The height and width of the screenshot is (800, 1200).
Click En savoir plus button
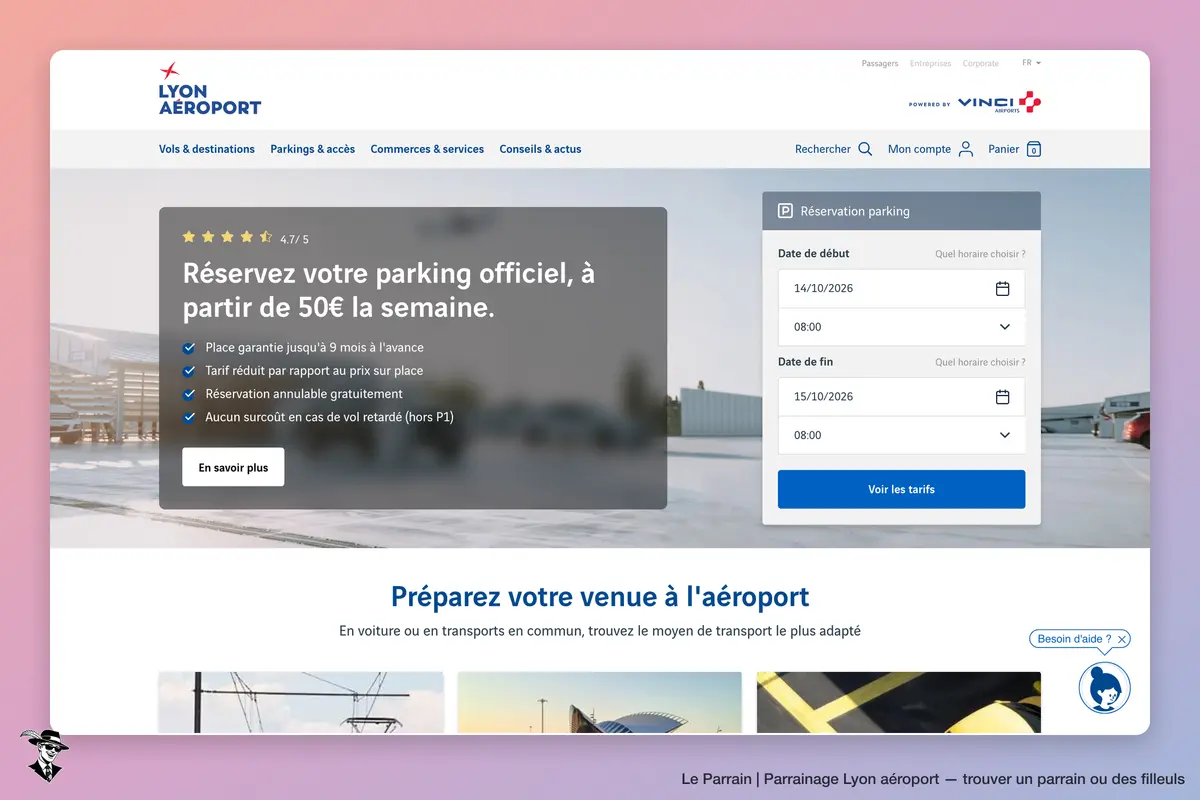coord(233,467)
